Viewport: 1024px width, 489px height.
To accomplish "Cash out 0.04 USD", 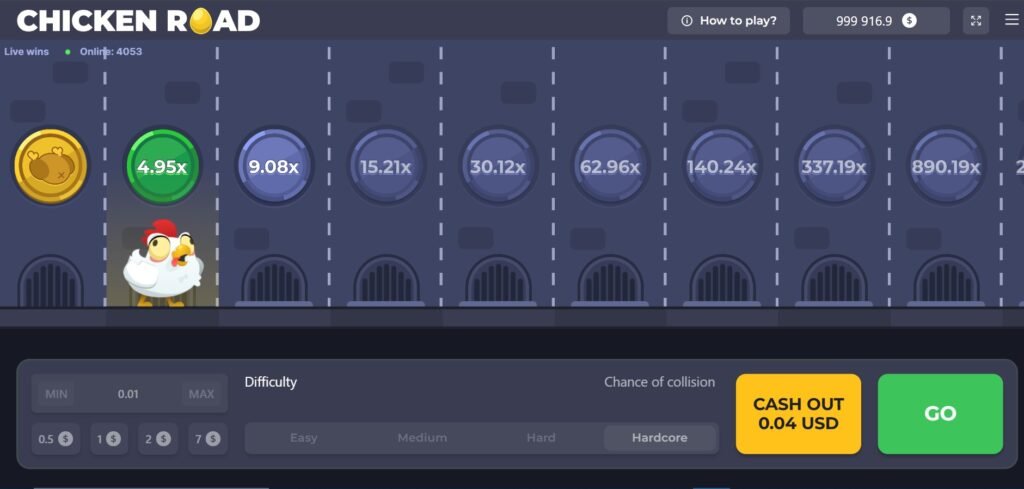I will tap(798, 414).
